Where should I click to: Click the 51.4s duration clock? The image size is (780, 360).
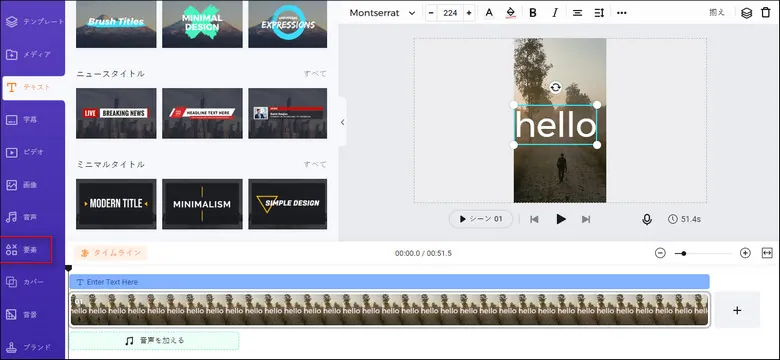pos(684,219)
